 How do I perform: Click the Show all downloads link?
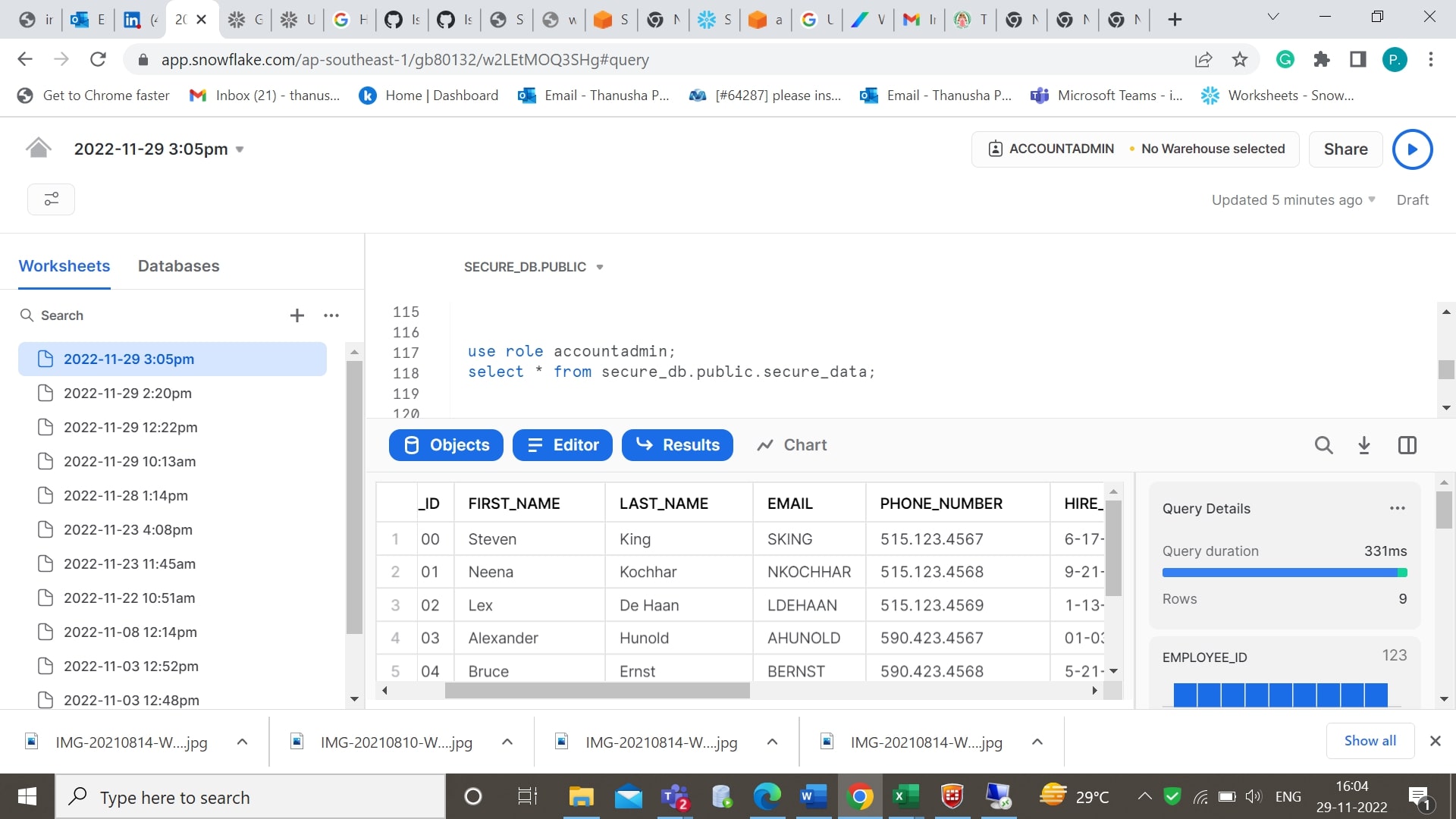1369,741
